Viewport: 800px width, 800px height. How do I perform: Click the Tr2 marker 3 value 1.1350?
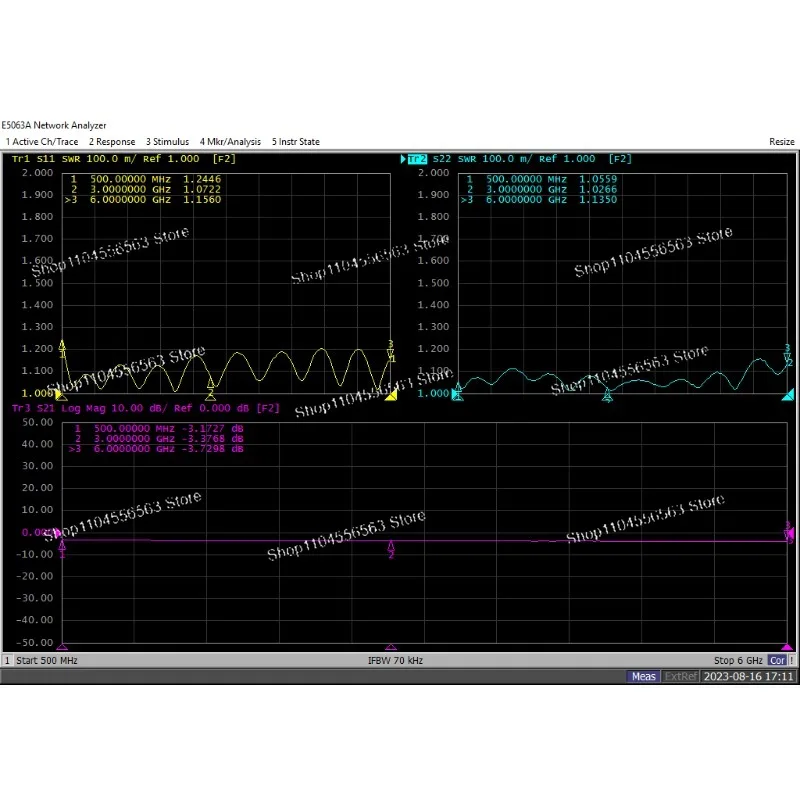[x=598, y=199]
